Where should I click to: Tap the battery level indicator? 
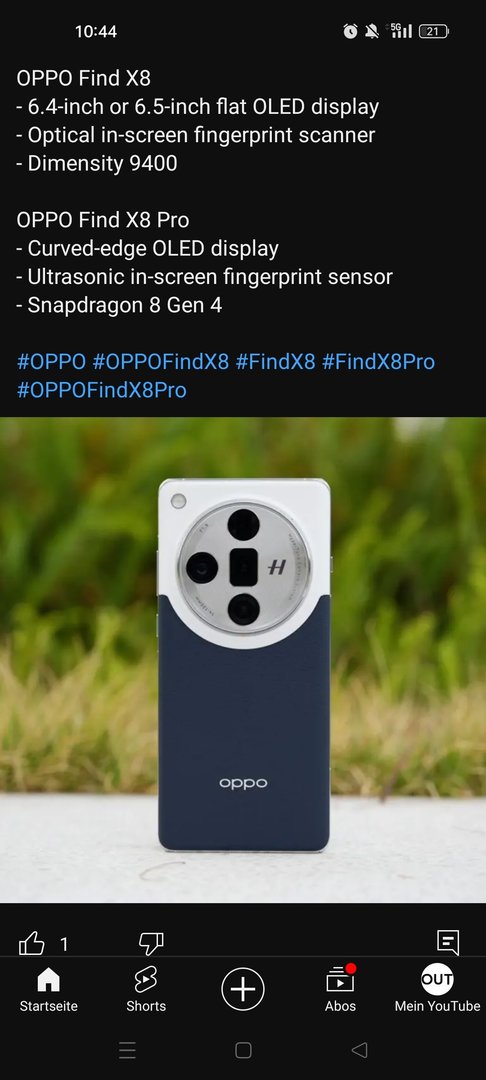tap(434, 31)
